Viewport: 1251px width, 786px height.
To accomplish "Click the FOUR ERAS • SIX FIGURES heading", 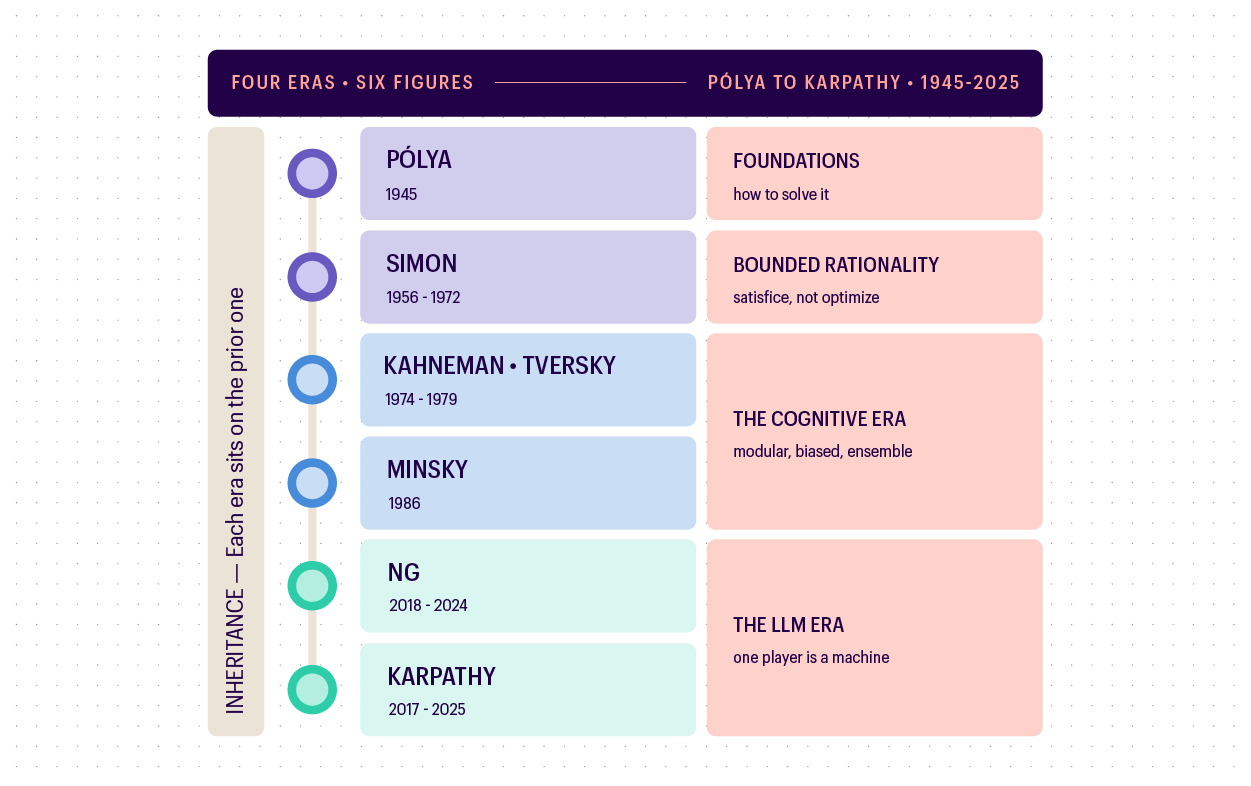I will (x=352, y=83).
